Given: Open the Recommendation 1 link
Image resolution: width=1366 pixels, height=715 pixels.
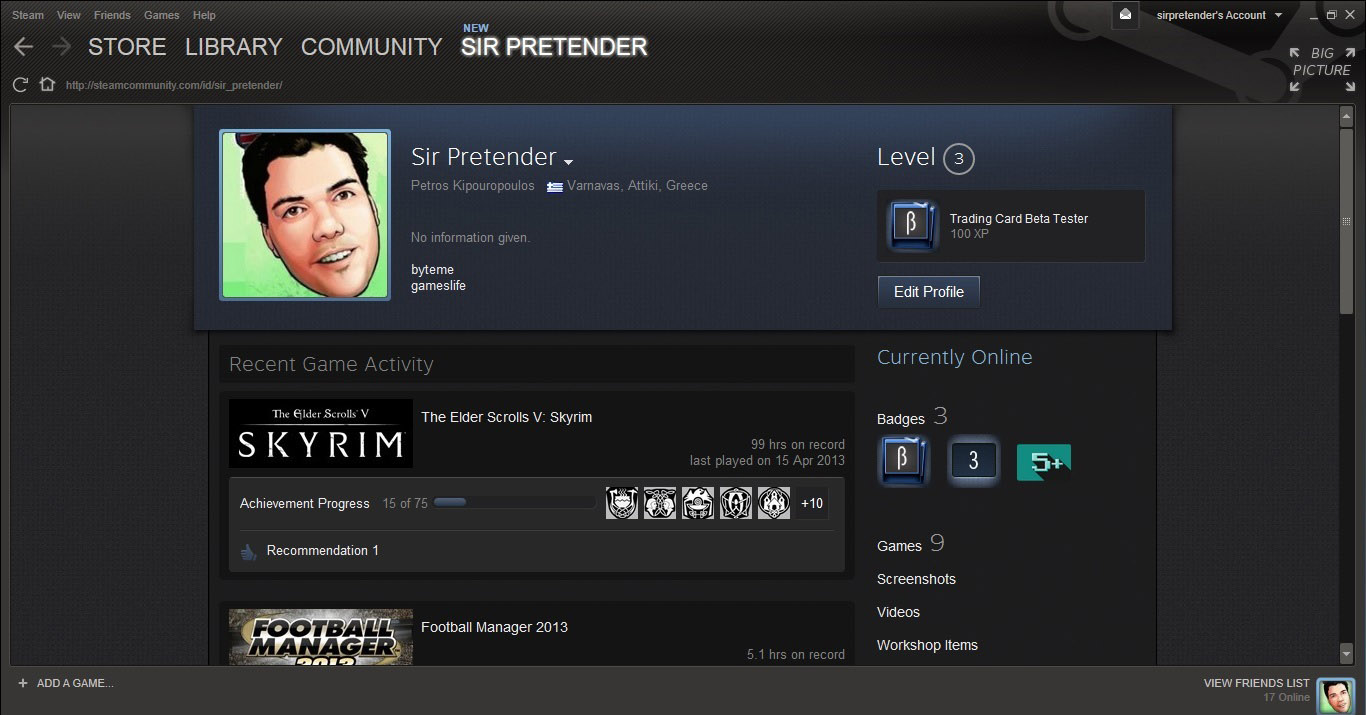Looking at the screenshot, I should click(x=323, y=551).
